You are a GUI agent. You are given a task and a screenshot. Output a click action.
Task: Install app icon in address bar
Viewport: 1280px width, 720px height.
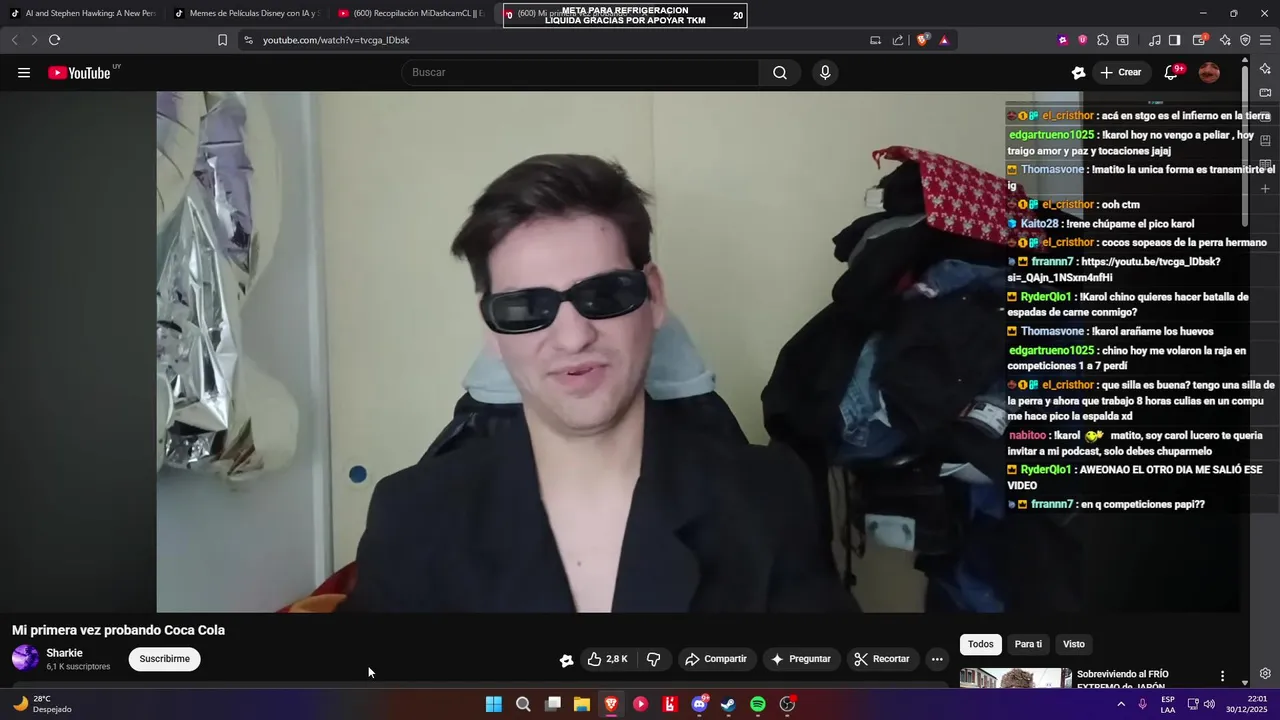point(875,40)
